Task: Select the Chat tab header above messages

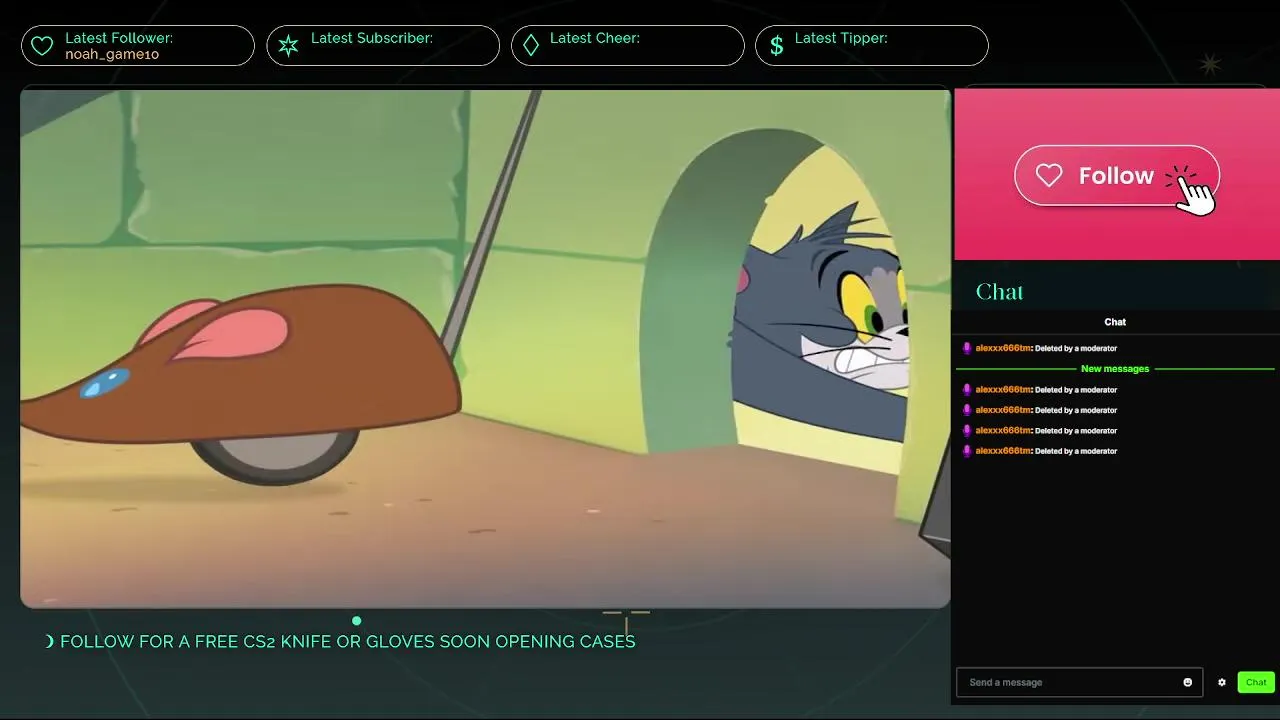Action: (x=1115, y=322)
